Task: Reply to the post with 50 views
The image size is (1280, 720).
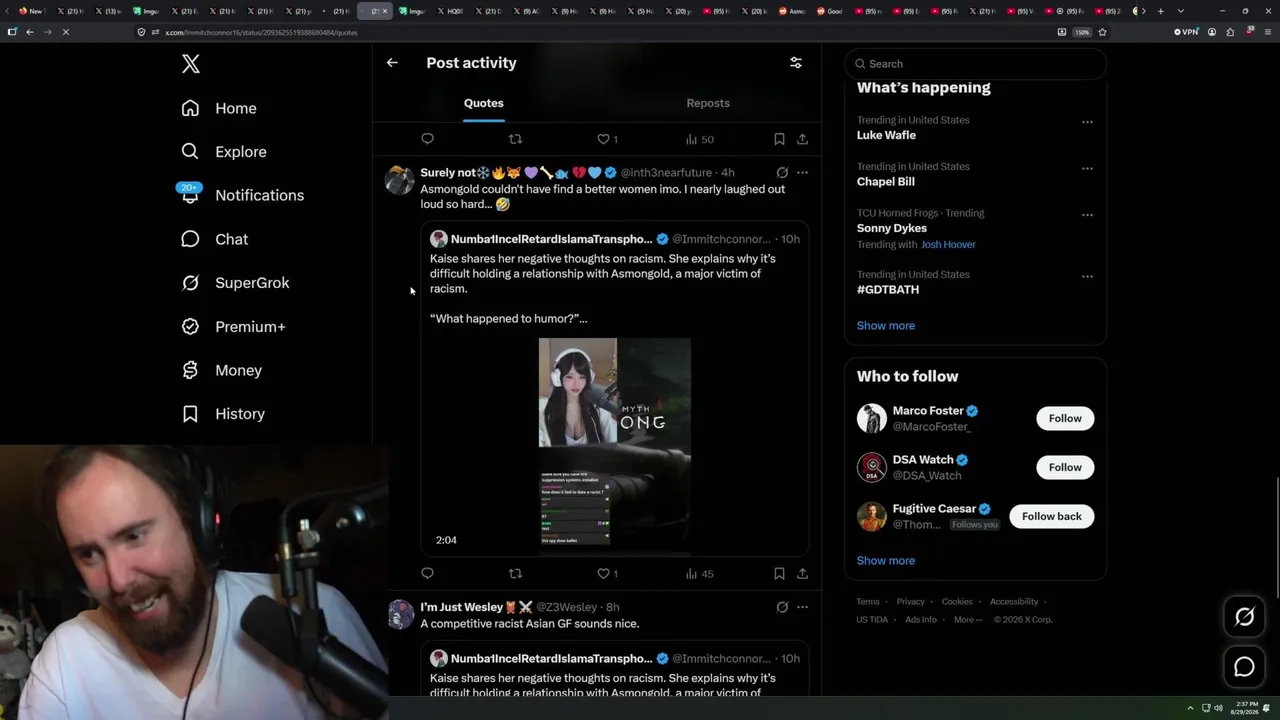Action: tap(427, 139)
